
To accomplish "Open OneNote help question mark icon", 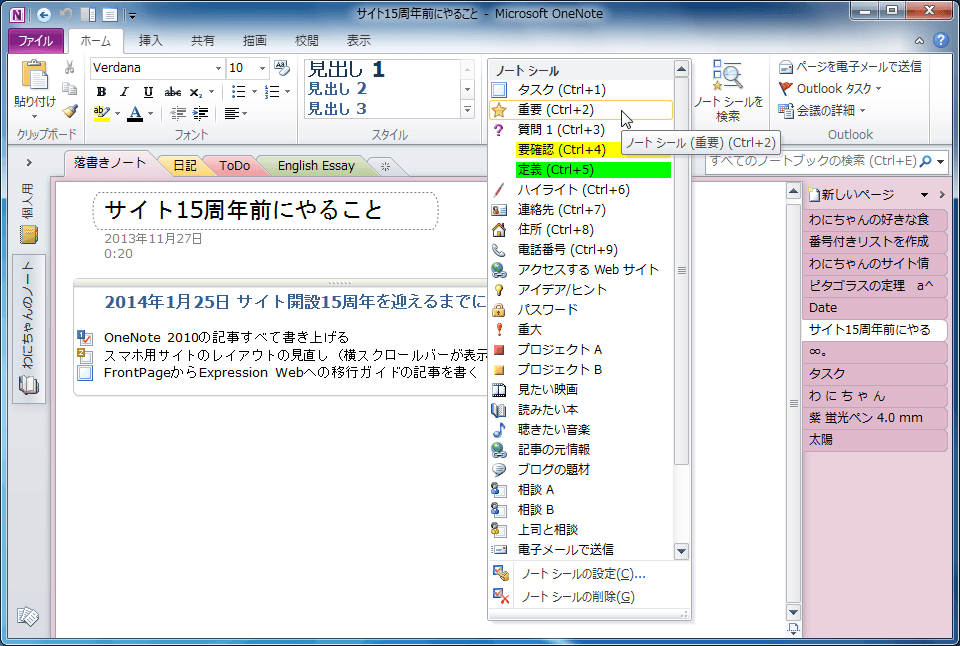I will (940, 40).
